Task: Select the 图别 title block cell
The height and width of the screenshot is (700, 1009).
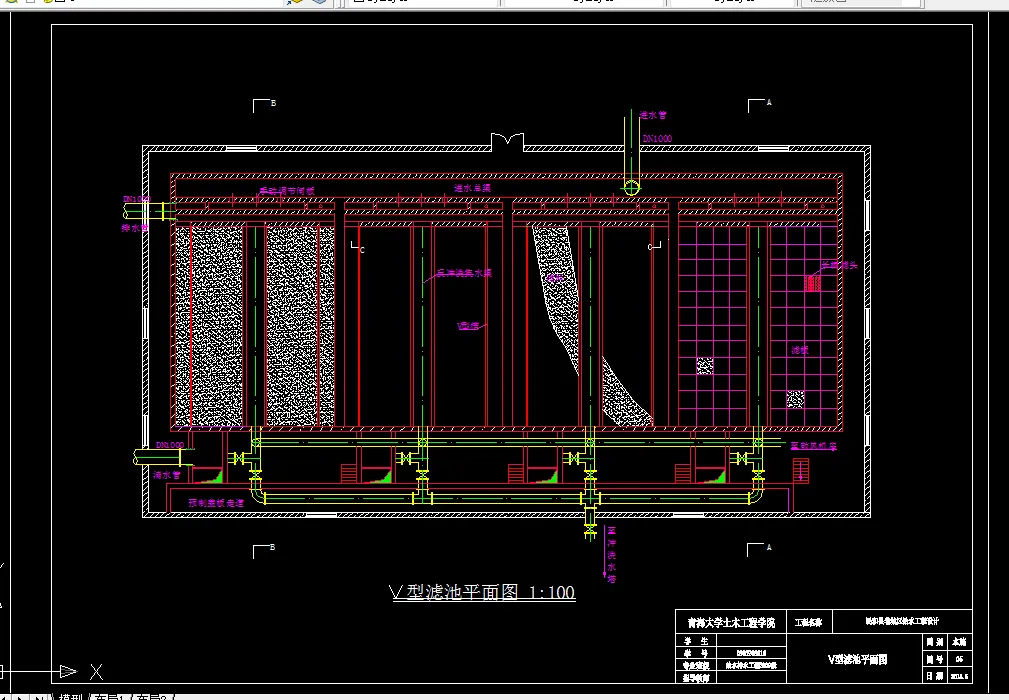Action: [934, 642]
